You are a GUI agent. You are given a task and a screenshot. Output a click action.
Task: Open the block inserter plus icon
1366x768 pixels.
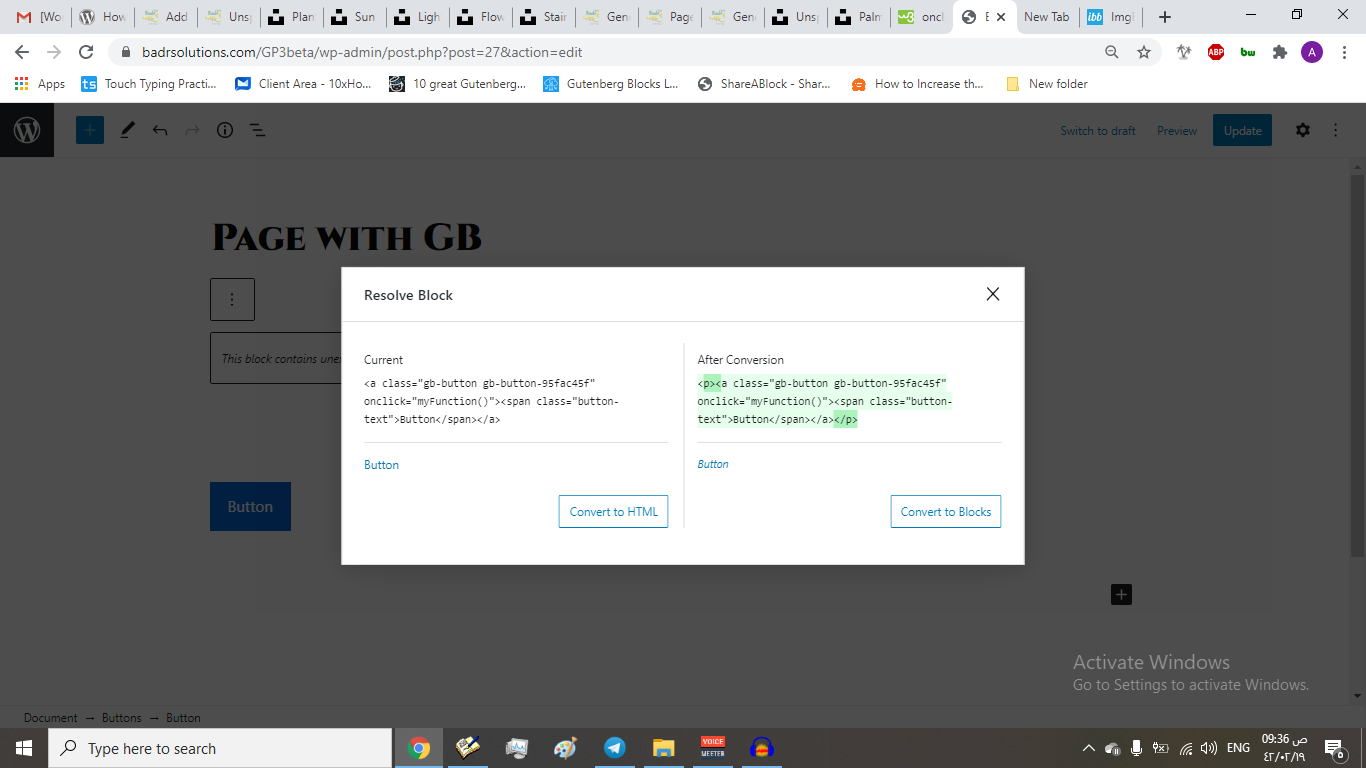click(90, 130)
